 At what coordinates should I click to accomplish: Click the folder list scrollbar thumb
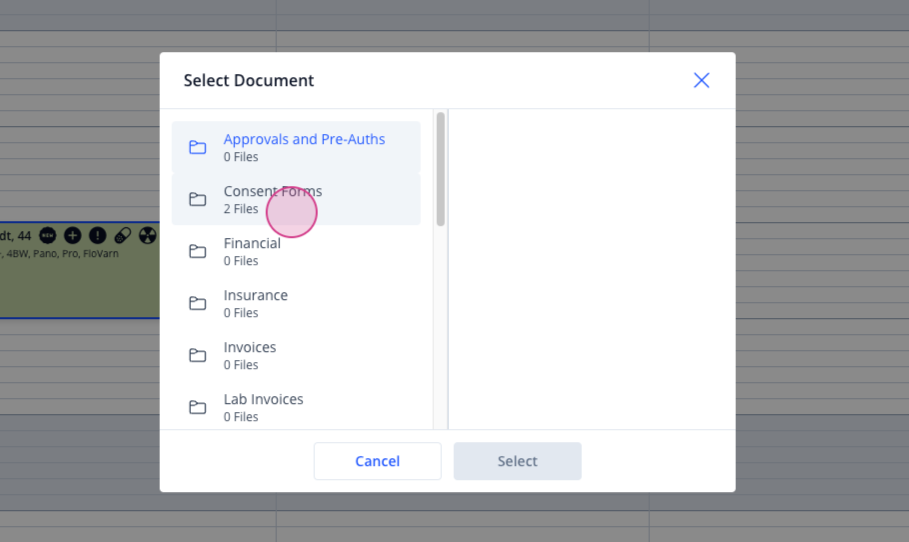point(441,169)
